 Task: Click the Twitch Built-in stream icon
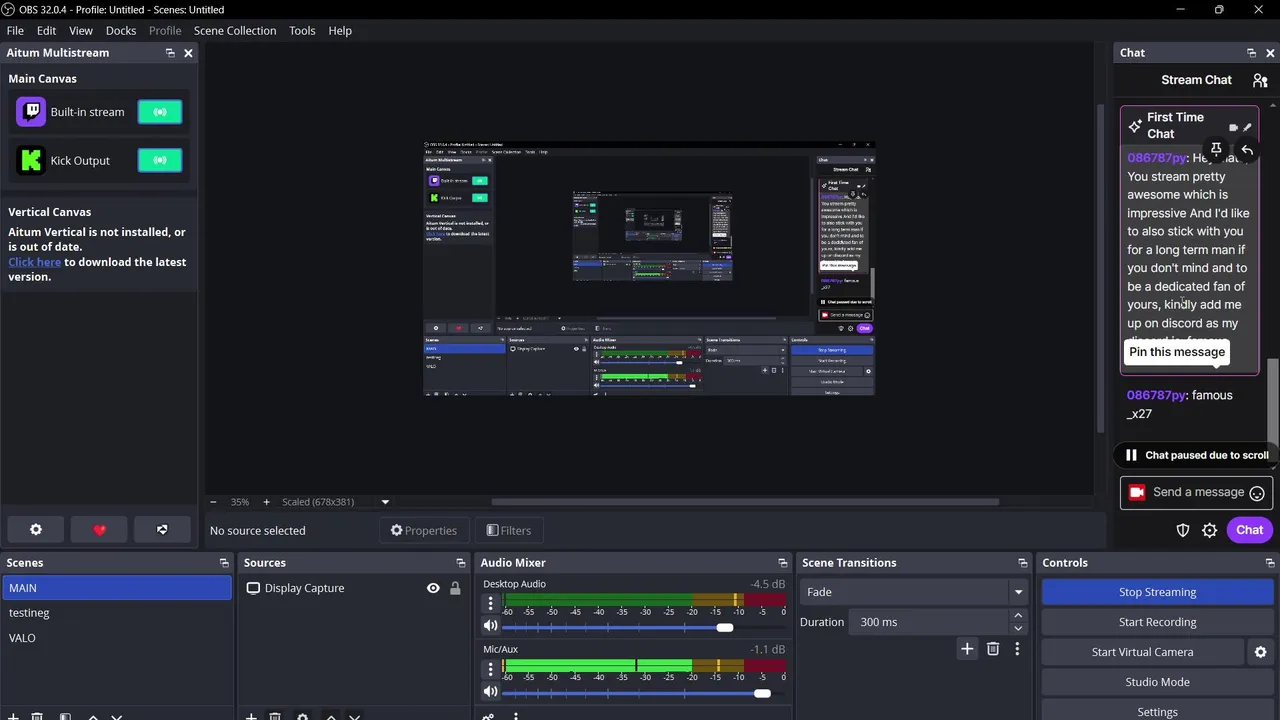click(31, 112)
